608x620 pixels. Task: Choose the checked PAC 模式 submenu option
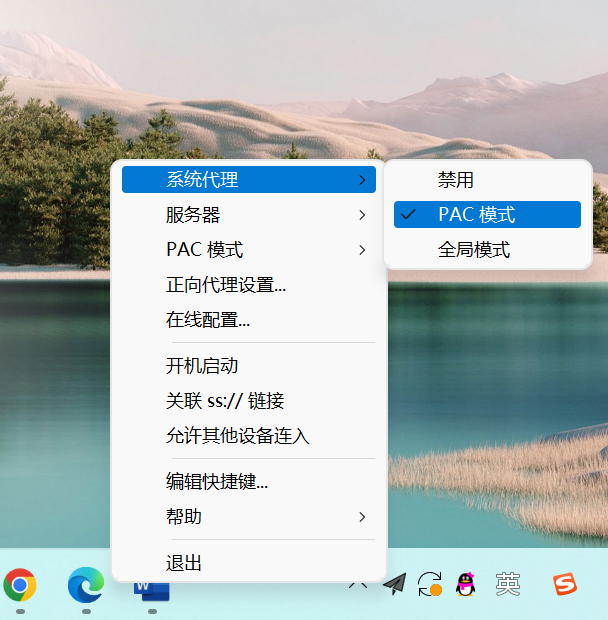[487, 214]
